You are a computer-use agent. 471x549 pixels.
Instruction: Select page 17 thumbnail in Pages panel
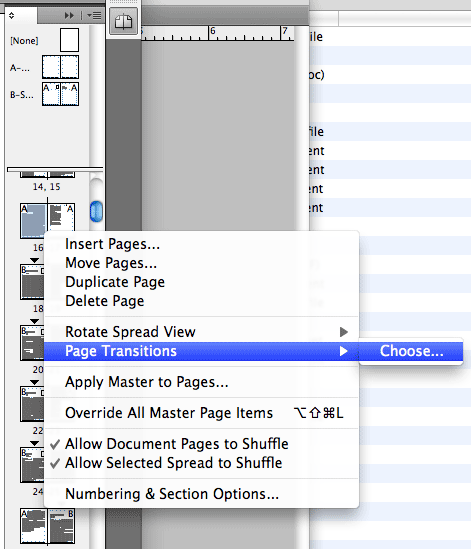click(61, 217)
